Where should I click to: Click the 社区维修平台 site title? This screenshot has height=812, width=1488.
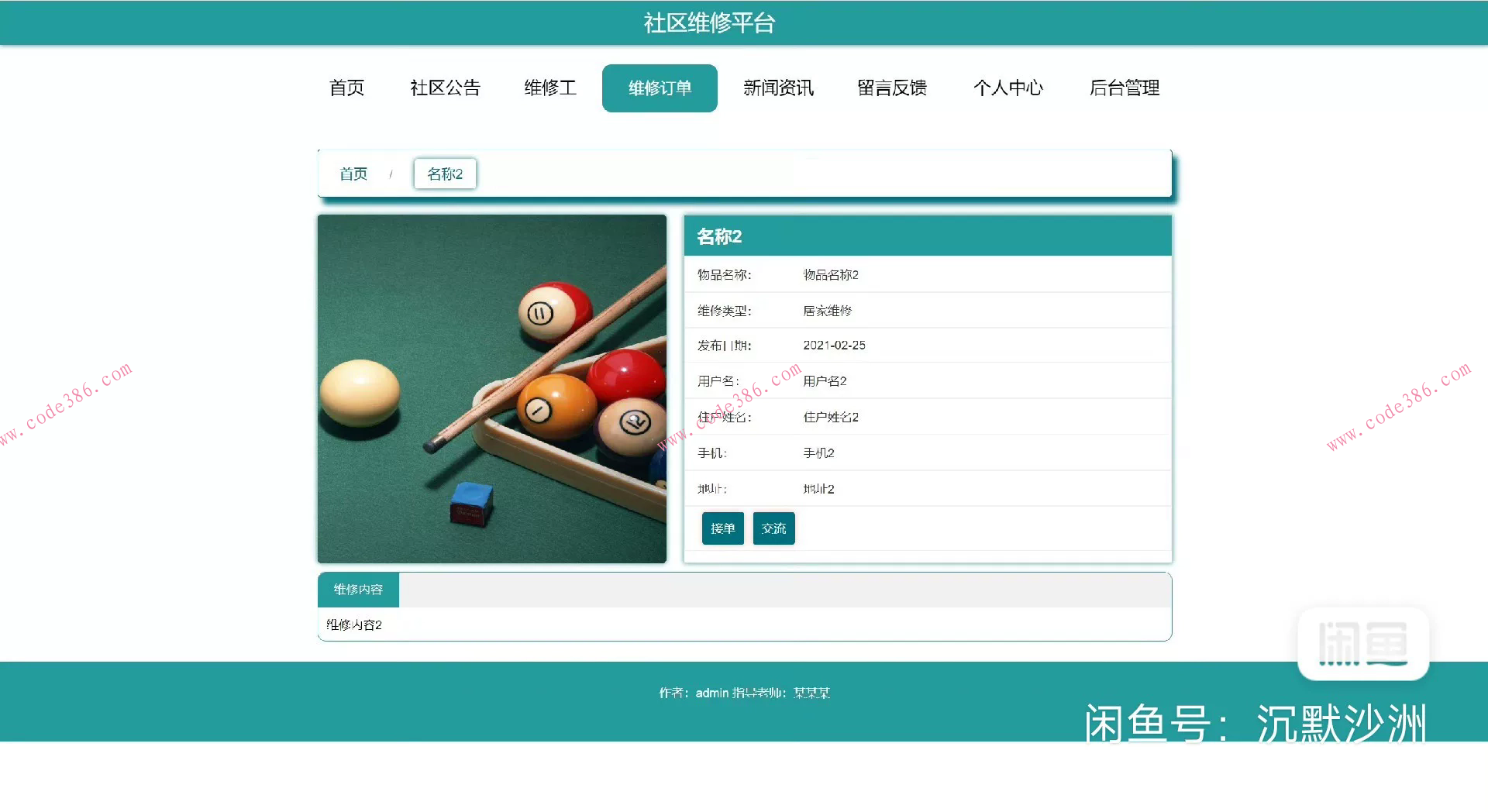[708, 23]
